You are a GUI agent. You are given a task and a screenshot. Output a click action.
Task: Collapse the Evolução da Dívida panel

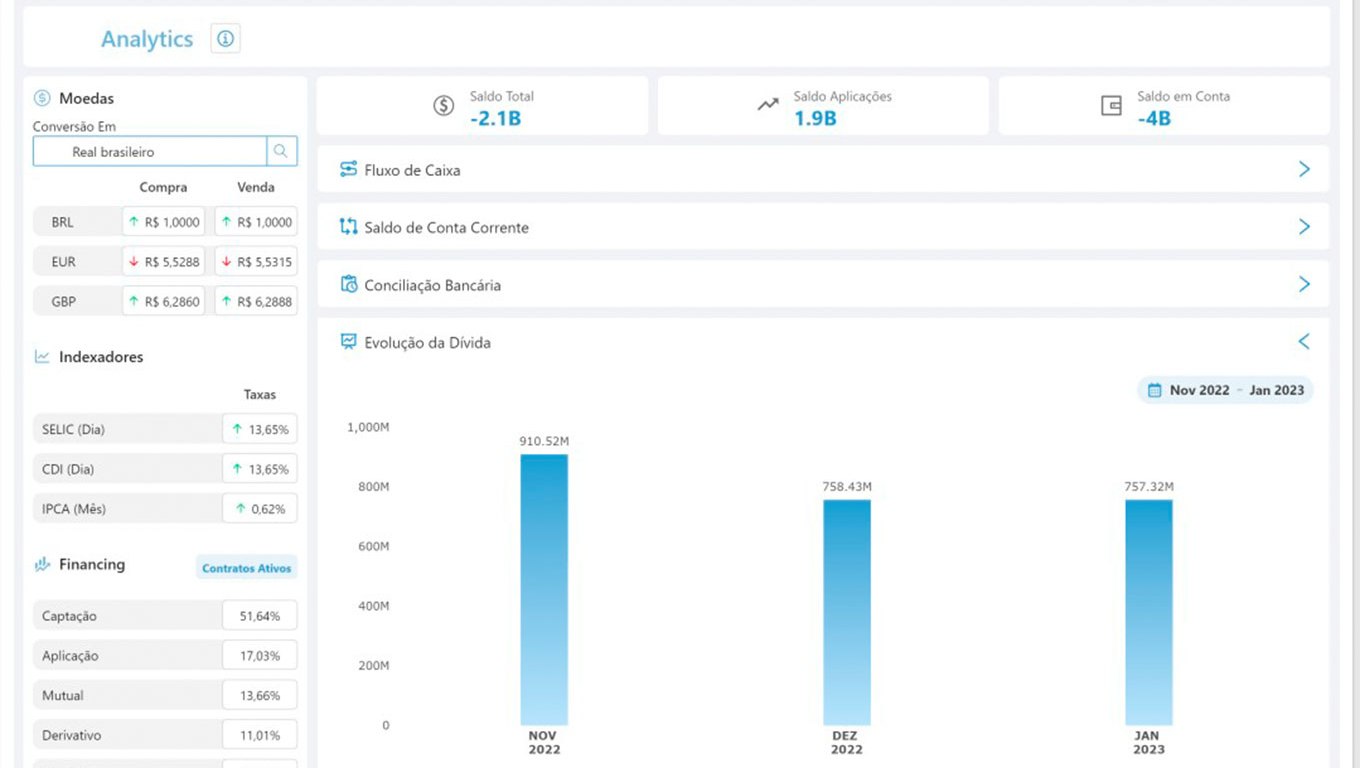1303,342
